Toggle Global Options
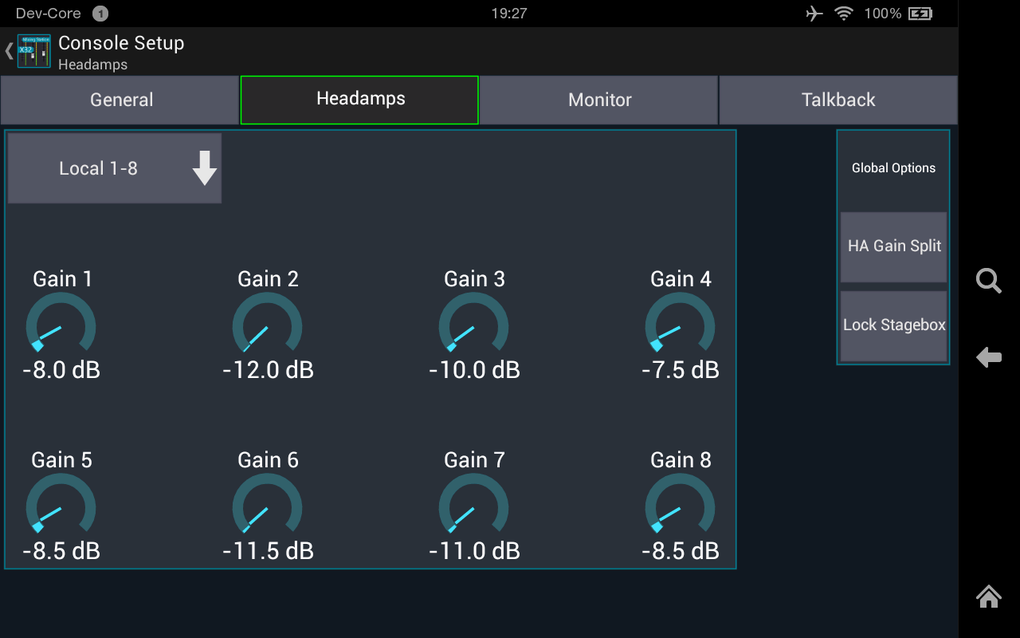 893,168
